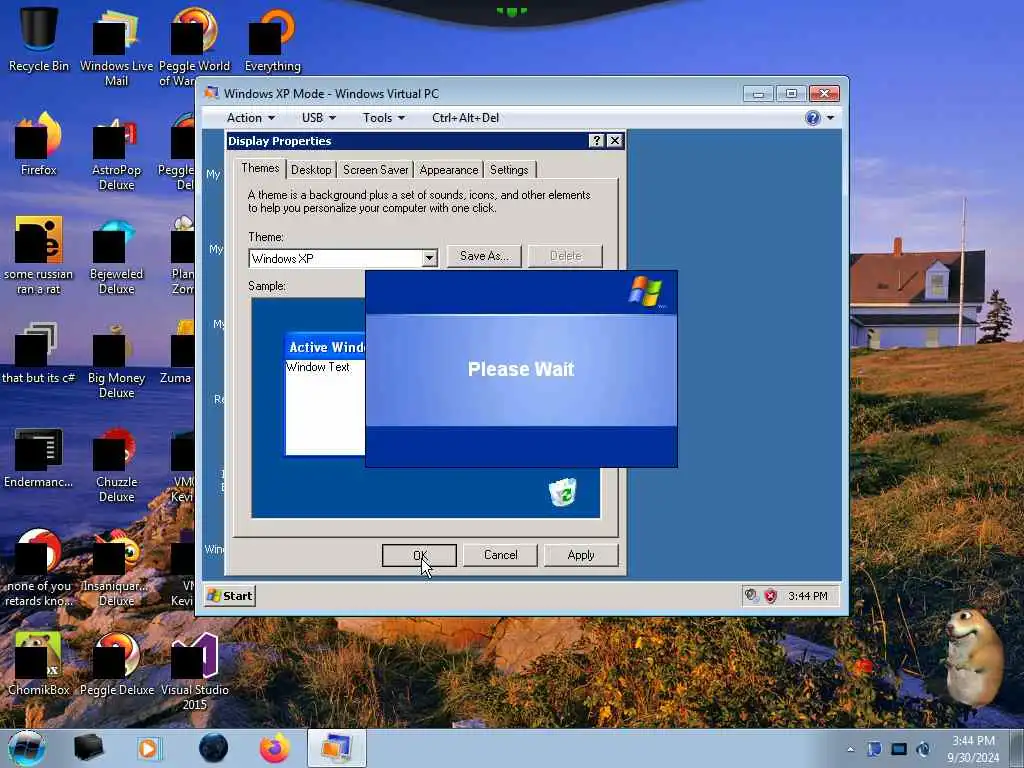Open ChomikBox desktop shortcut
The width and height of the screenshot is (1024, 768).
[39, 663]
